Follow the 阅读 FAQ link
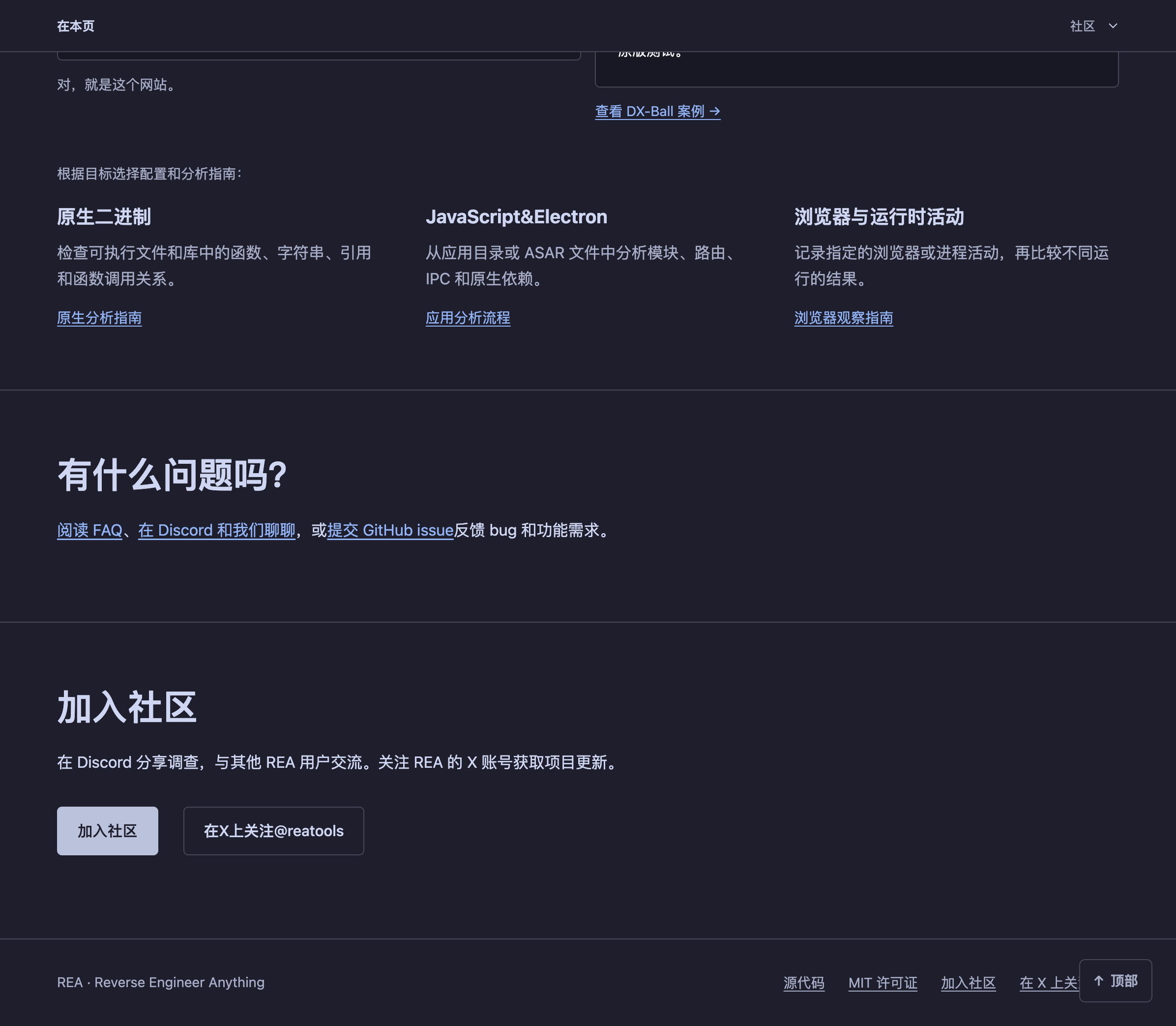 pyautogui.click(x=90, y=530)
